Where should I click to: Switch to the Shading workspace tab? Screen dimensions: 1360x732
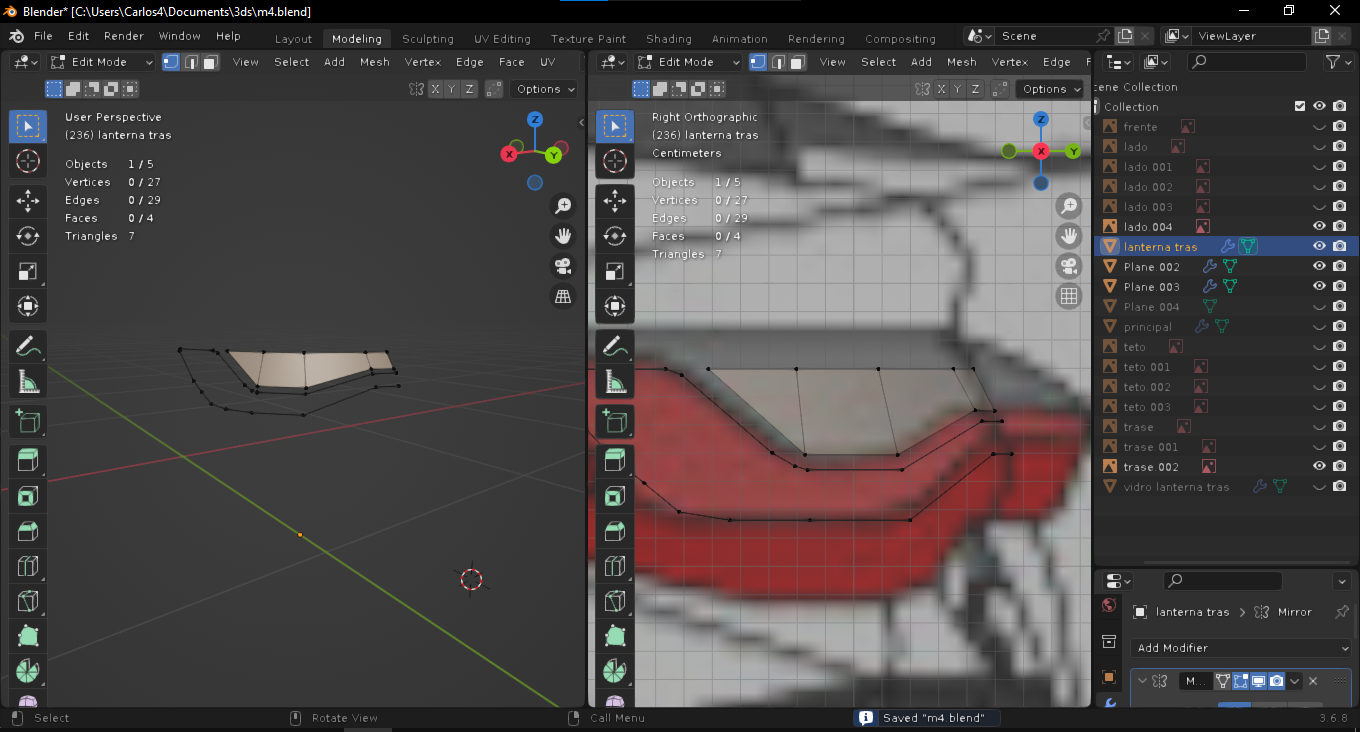point(669,39)
